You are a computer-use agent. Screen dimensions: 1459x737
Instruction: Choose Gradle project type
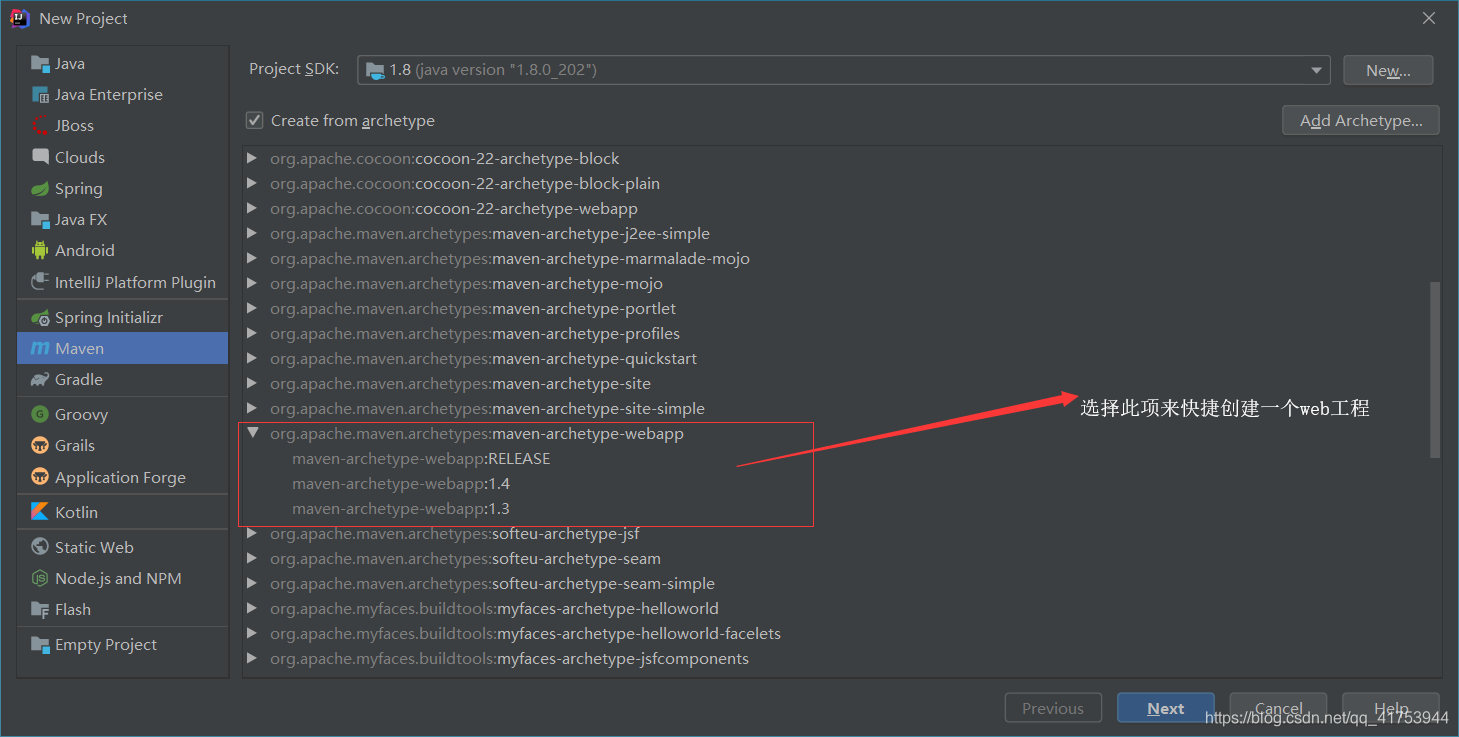(x=123, y=379)
